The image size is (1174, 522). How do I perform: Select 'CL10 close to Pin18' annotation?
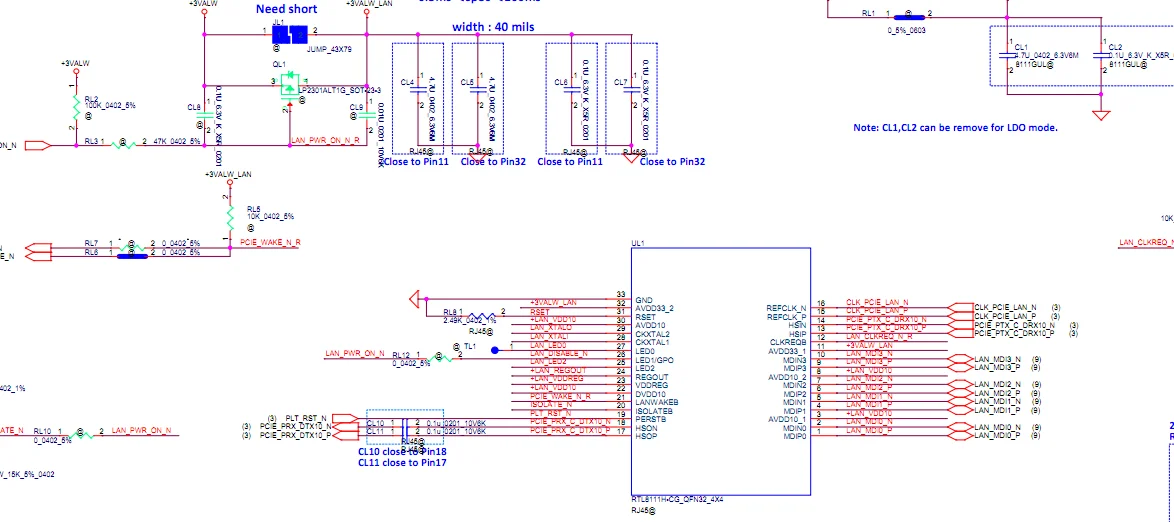point(402,452)
